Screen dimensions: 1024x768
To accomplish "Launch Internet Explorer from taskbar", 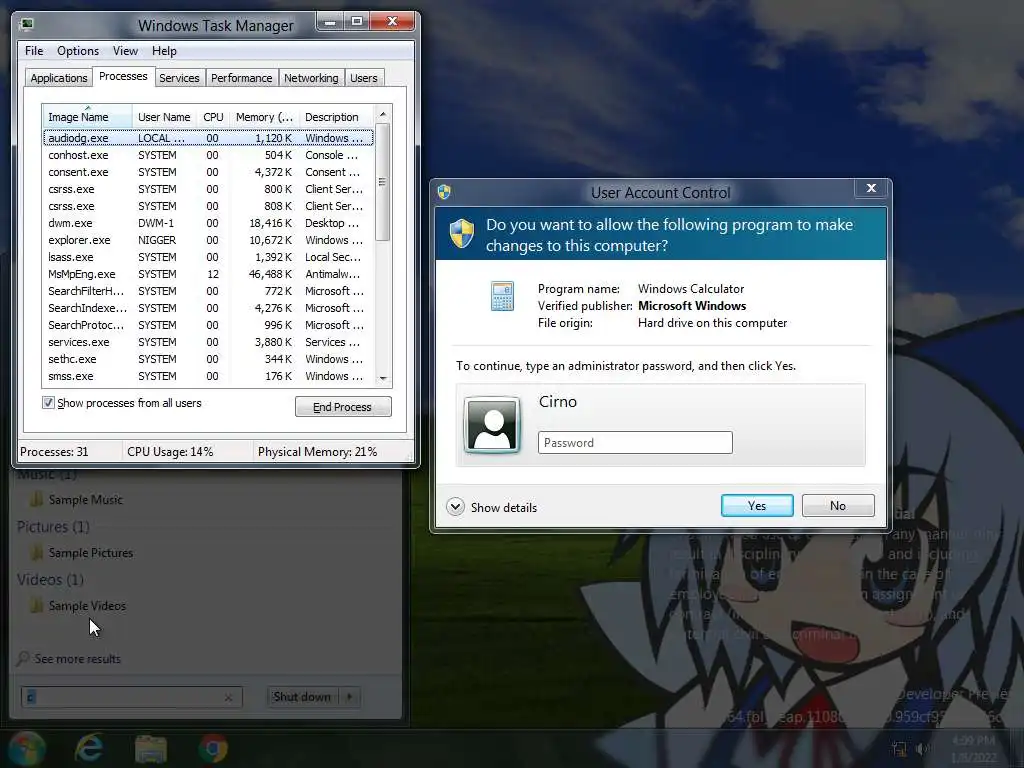I will point(89,748).
